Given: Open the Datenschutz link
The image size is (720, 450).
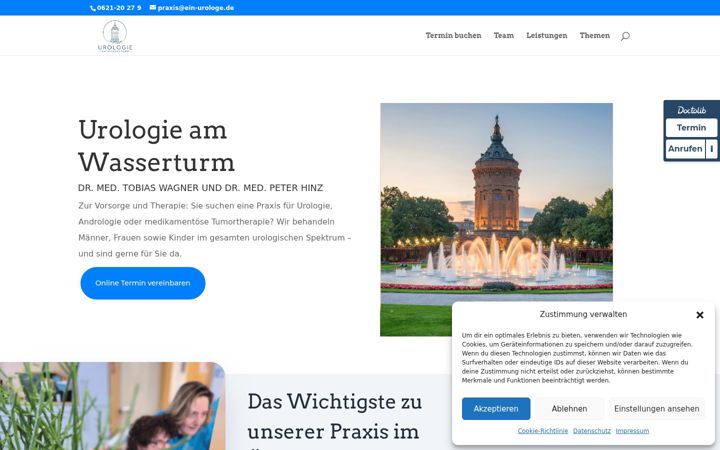Looking at the screenshot, I should tap(592, 431).
